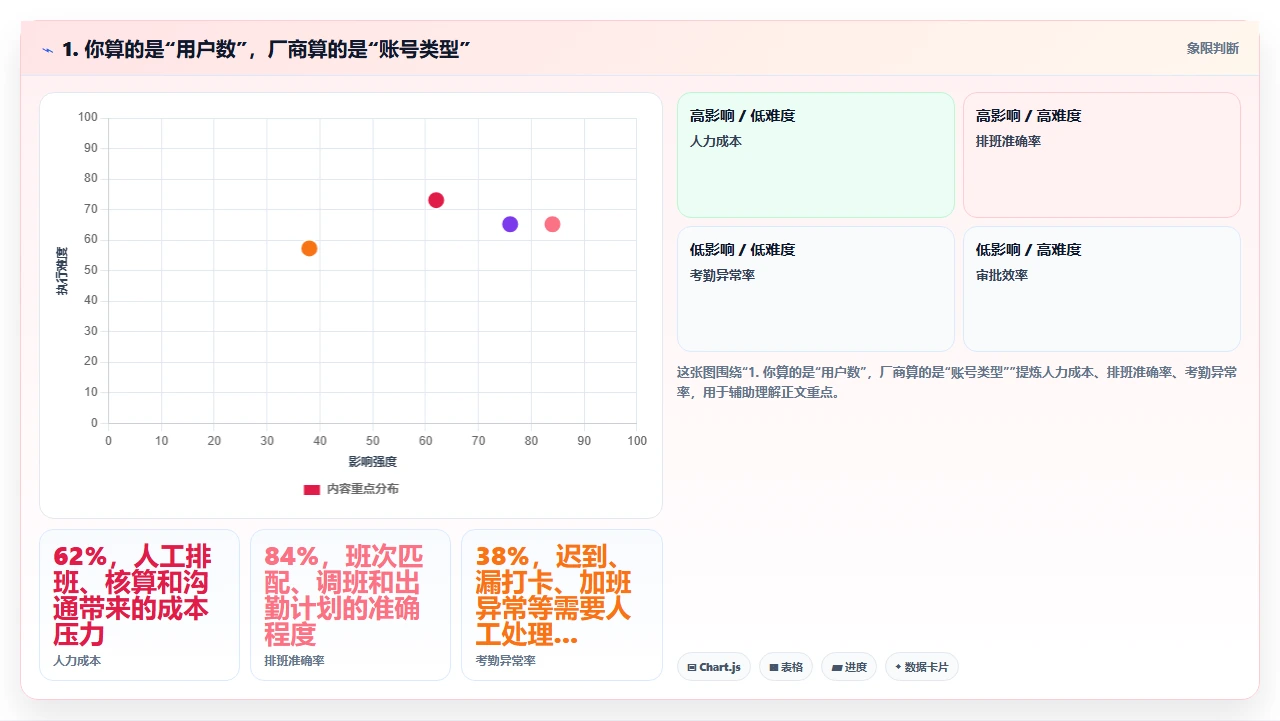Click the 表格 tag chip
Screen dimensions: 1280x721
[786, 667]
